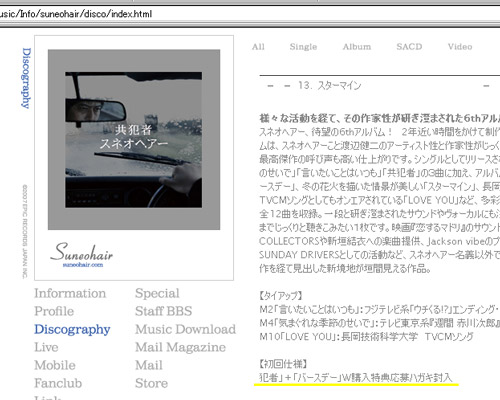Visit the Fanclub link
Image resolution: width=500 pixels, height=400 pixels.
[58, 383]
